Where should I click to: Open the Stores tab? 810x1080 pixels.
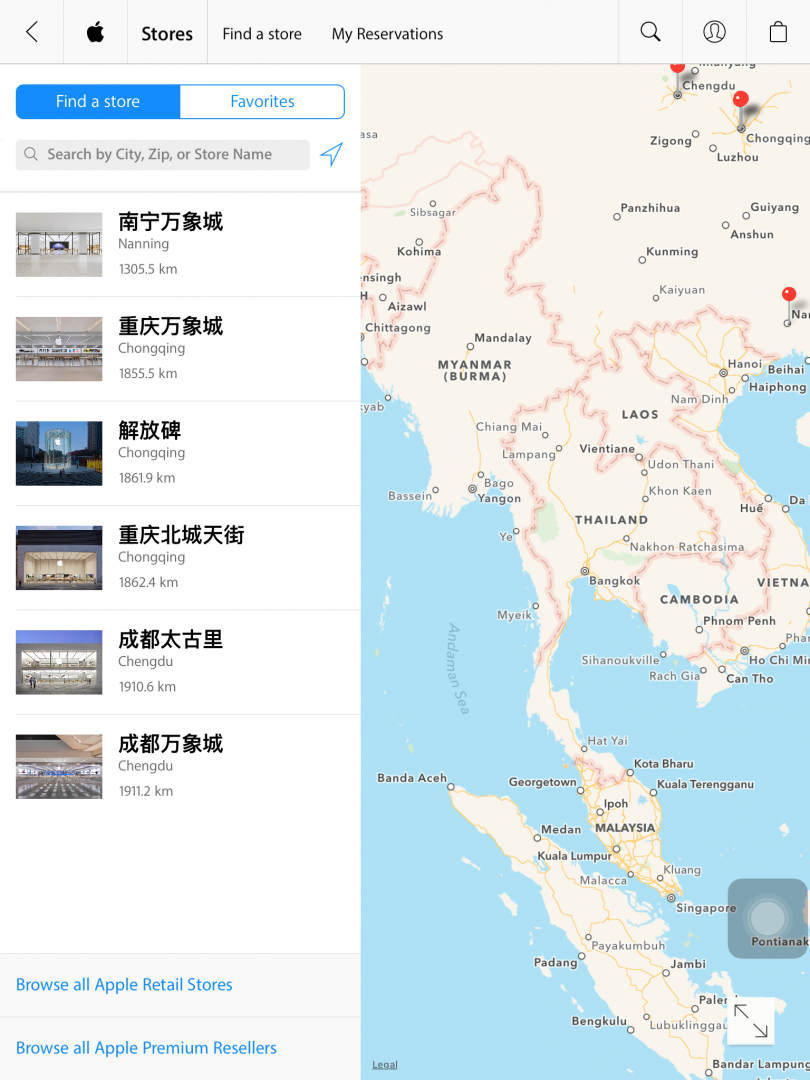click(x=167, y=33)
